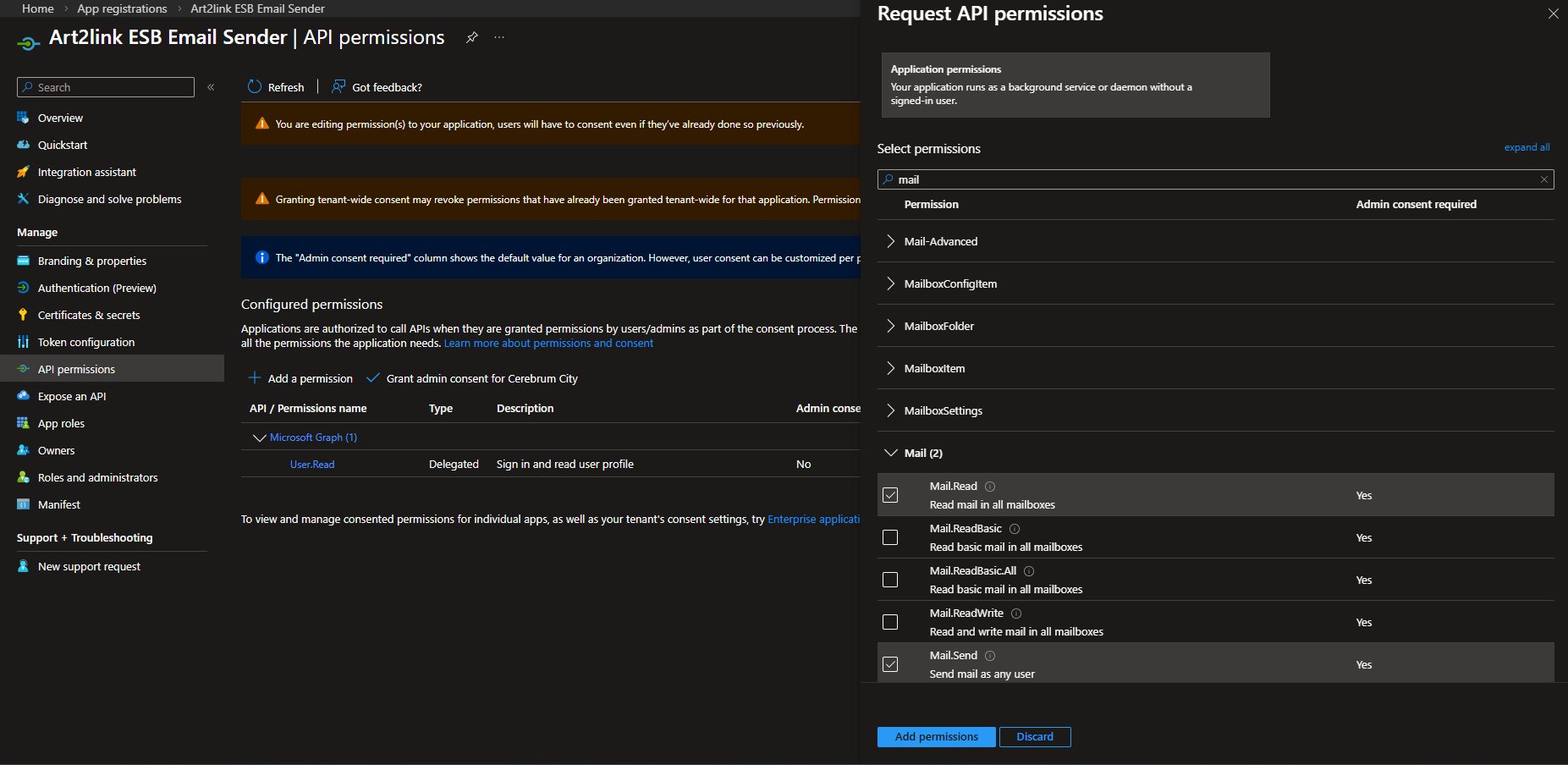Click the Diagnose and solve problems wrench icon

[x=23, y=199]
